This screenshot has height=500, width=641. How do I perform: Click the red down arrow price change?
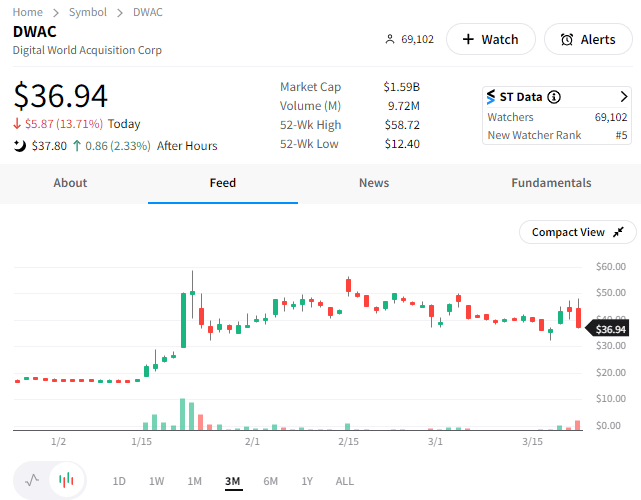[x=17, y=123]
